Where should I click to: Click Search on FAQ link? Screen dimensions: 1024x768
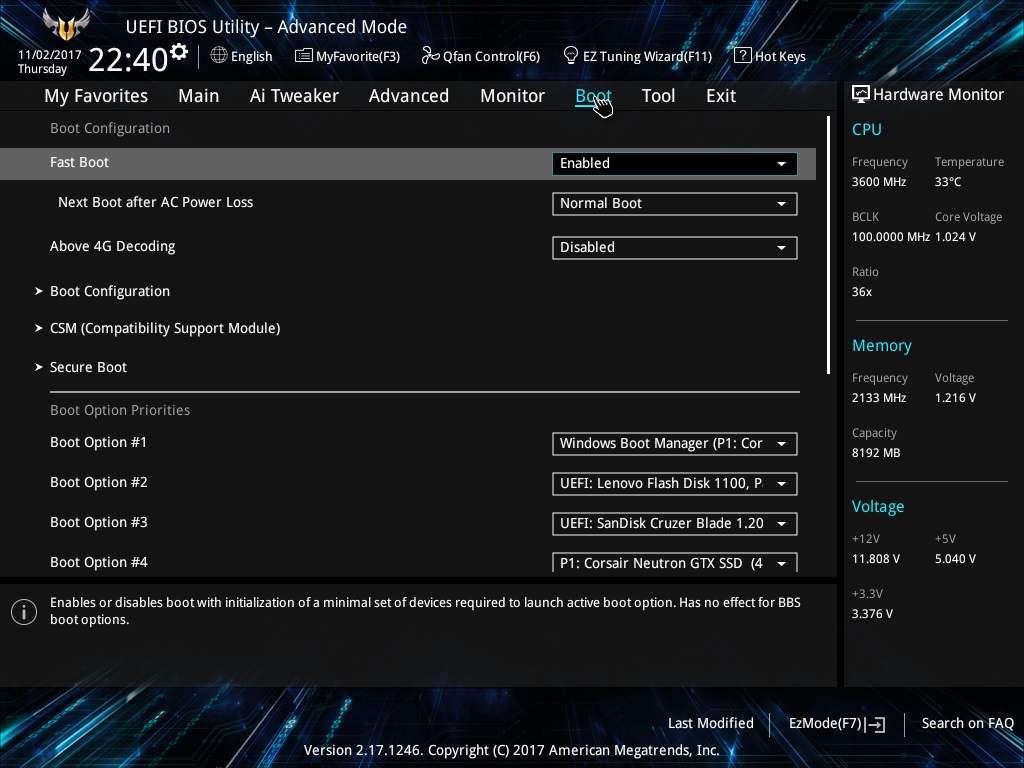click(967, 723)
